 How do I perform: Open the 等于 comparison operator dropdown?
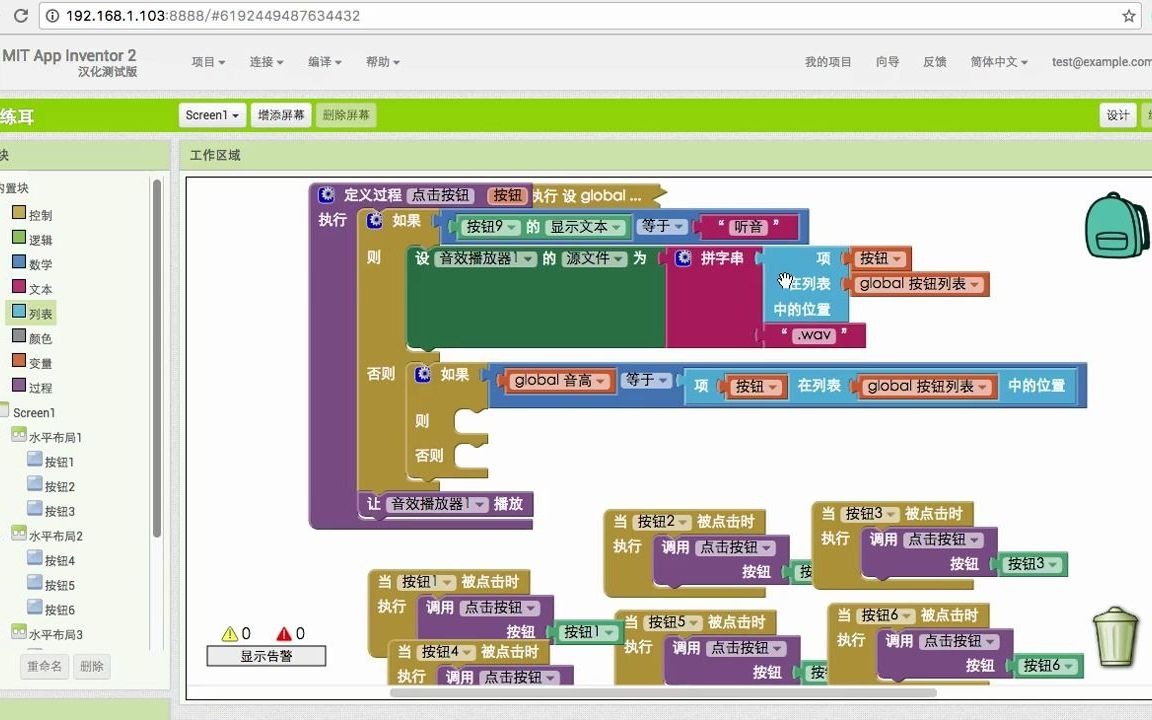coord(663,226)
